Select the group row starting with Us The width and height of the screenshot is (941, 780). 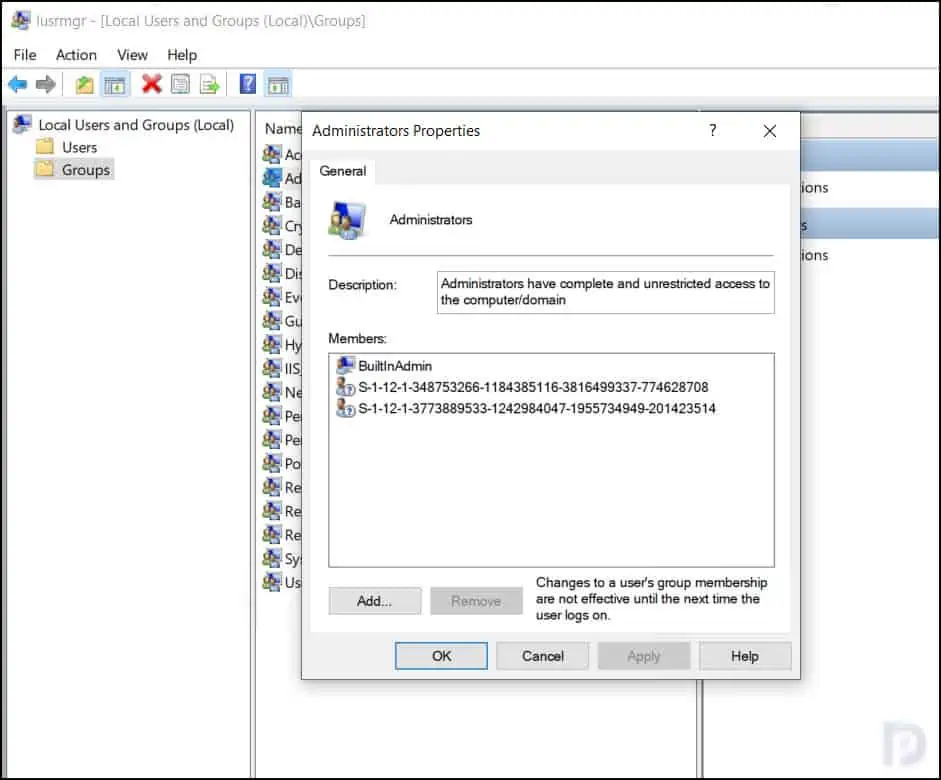pos(282,582)
